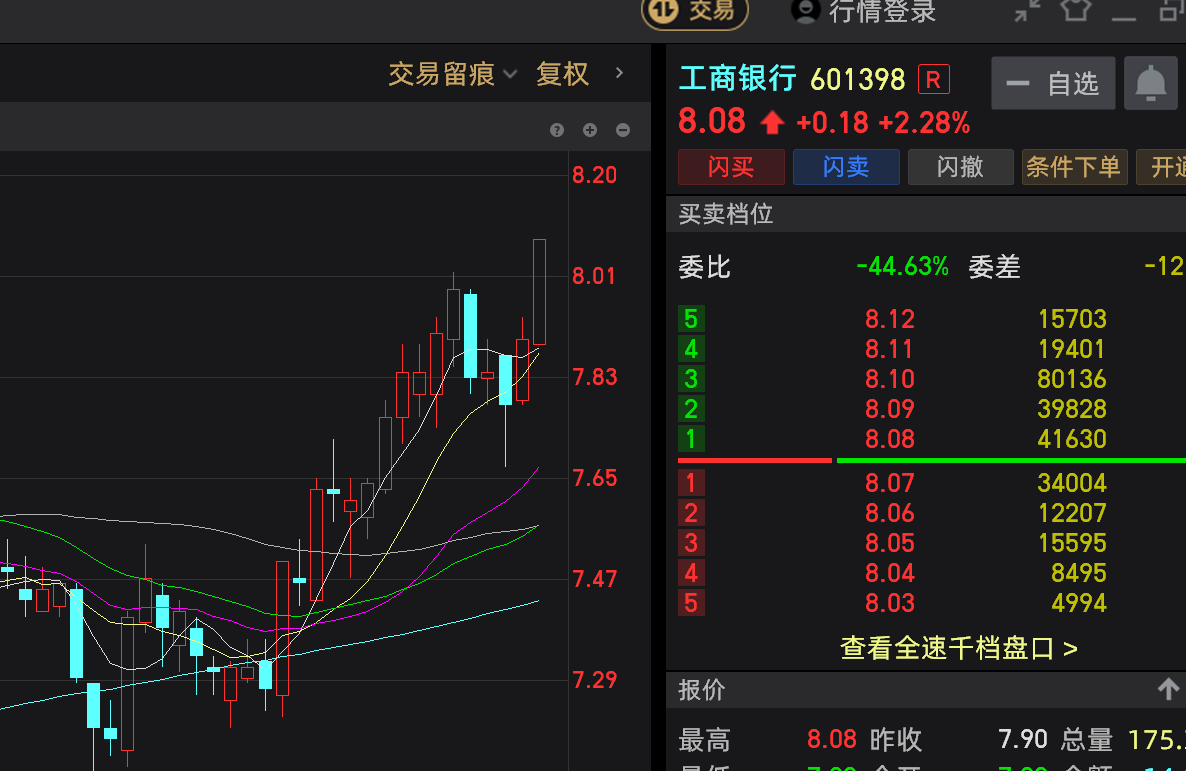Expand the 交易留痕 dropdown

point(452,74)
